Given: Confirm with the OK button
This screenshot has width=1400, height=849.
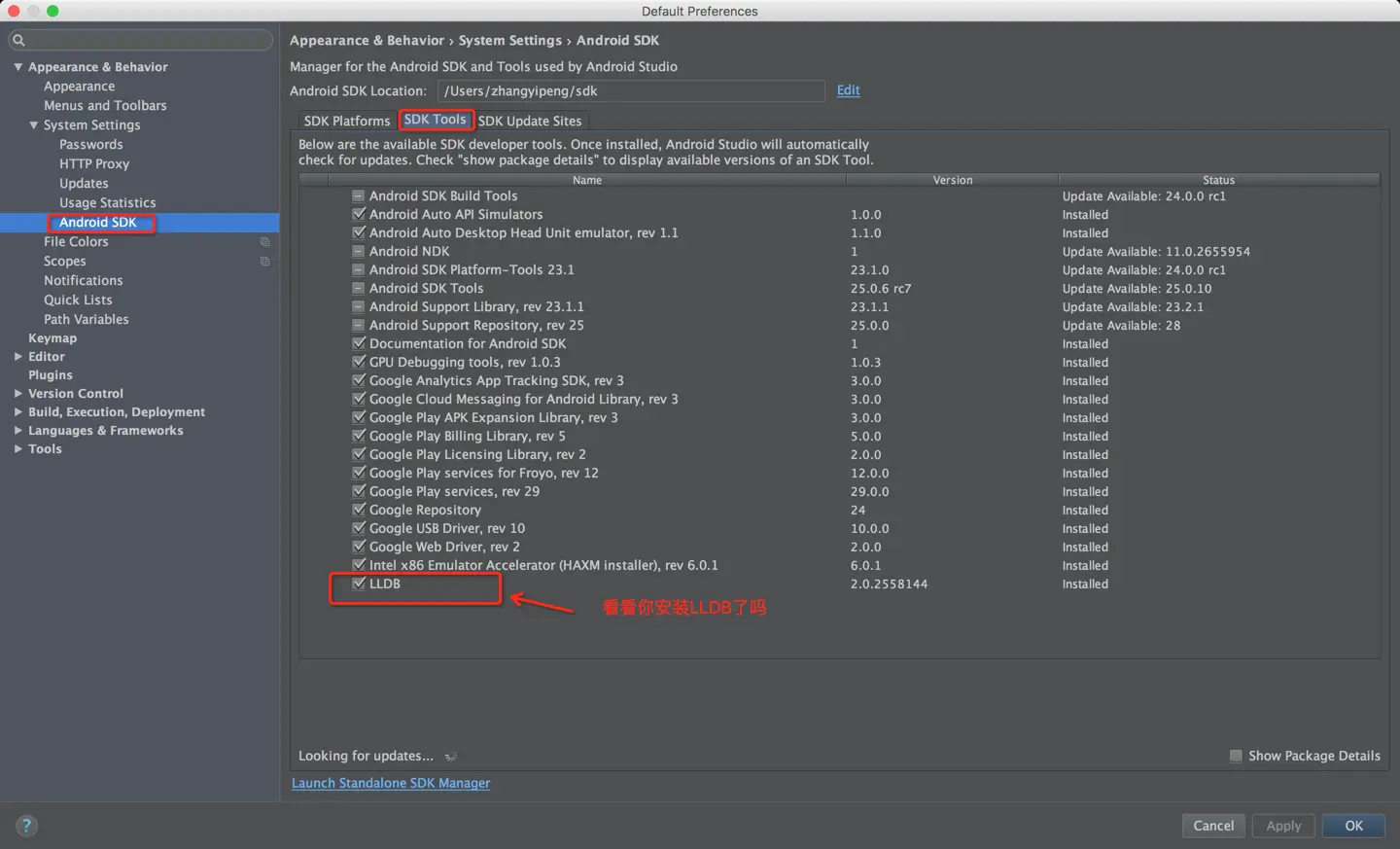Looking at the screenshot, I should 1354,826.
